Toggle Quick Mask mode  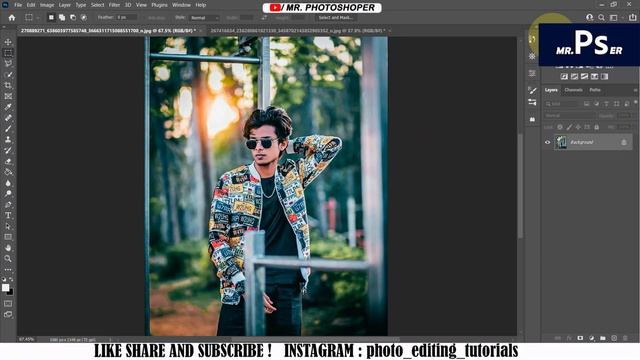tap(8, 304)
